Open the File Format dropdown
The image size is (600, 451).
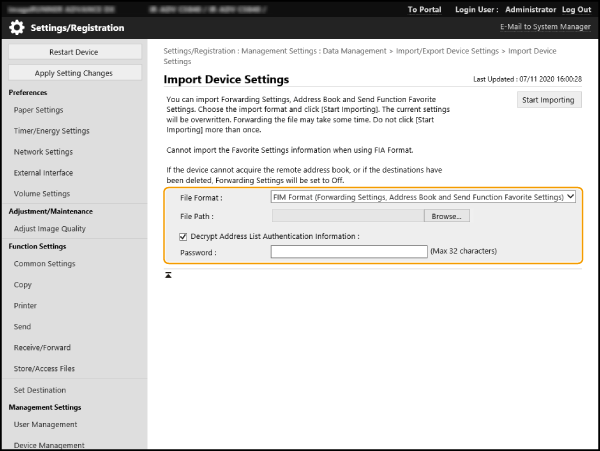point(423,198)
